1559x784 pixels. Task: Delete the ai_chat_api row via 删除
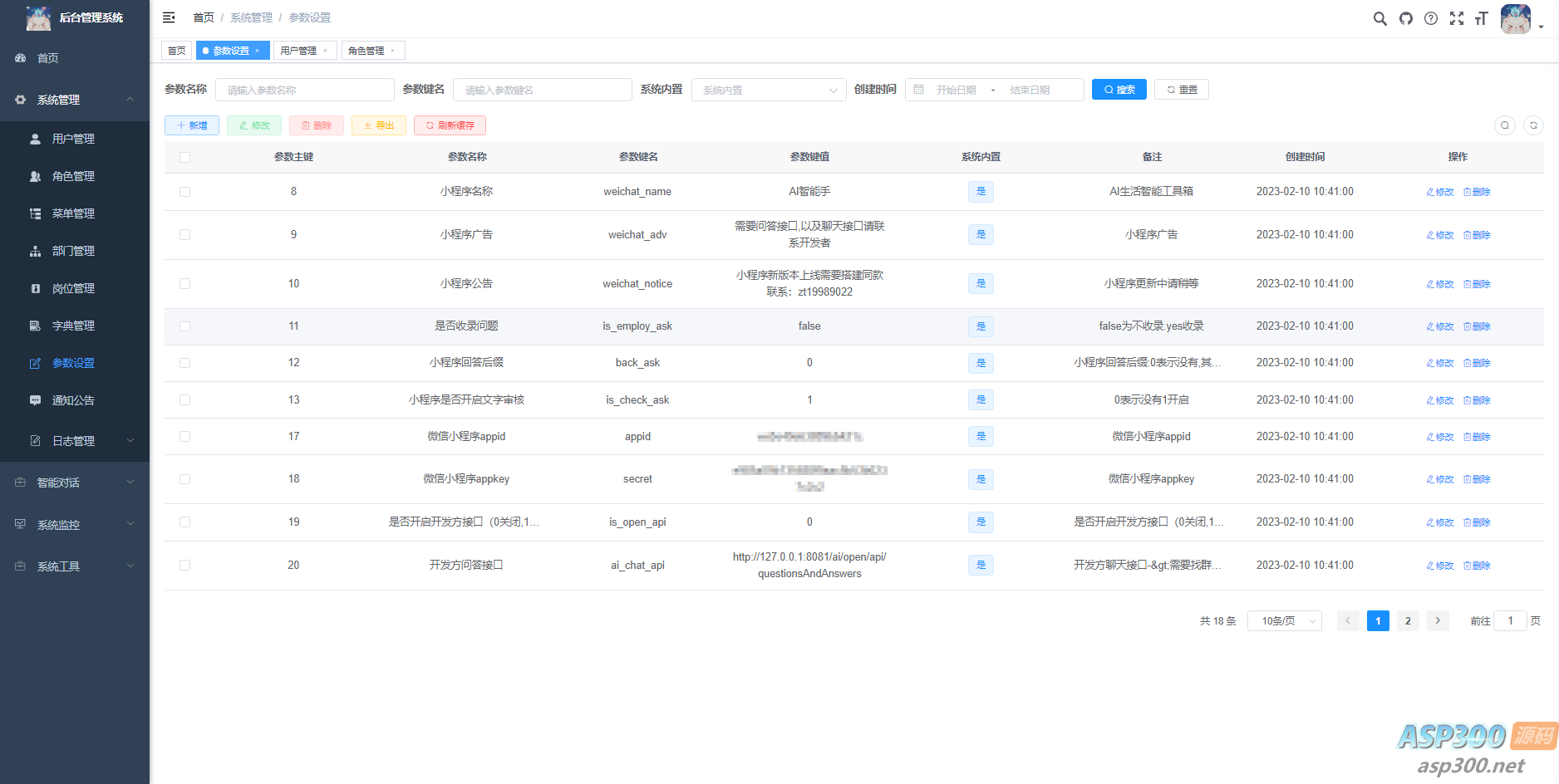tap(1477, 566)
